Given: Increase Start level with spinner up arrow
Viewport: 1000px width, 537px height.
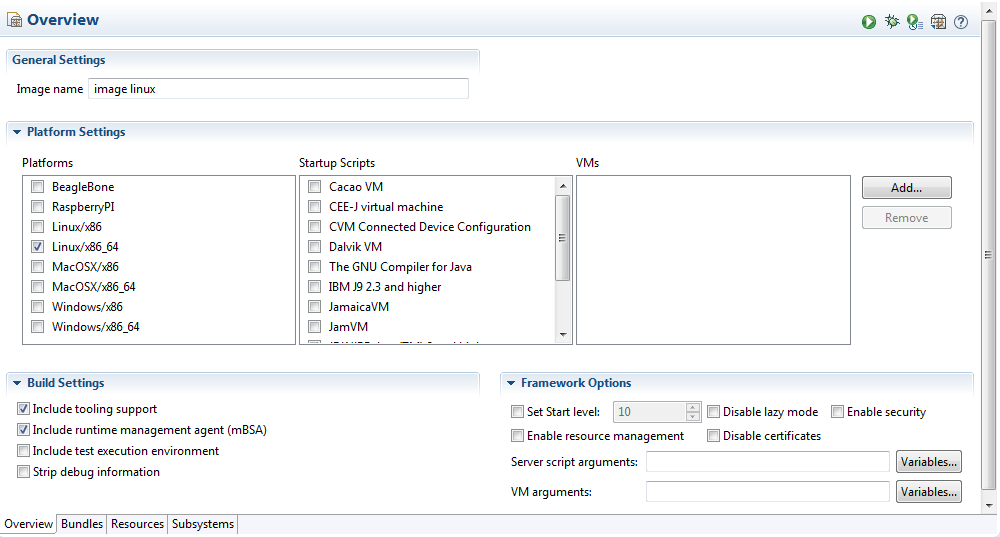Looking at the screenshot, I should [693, 407].
